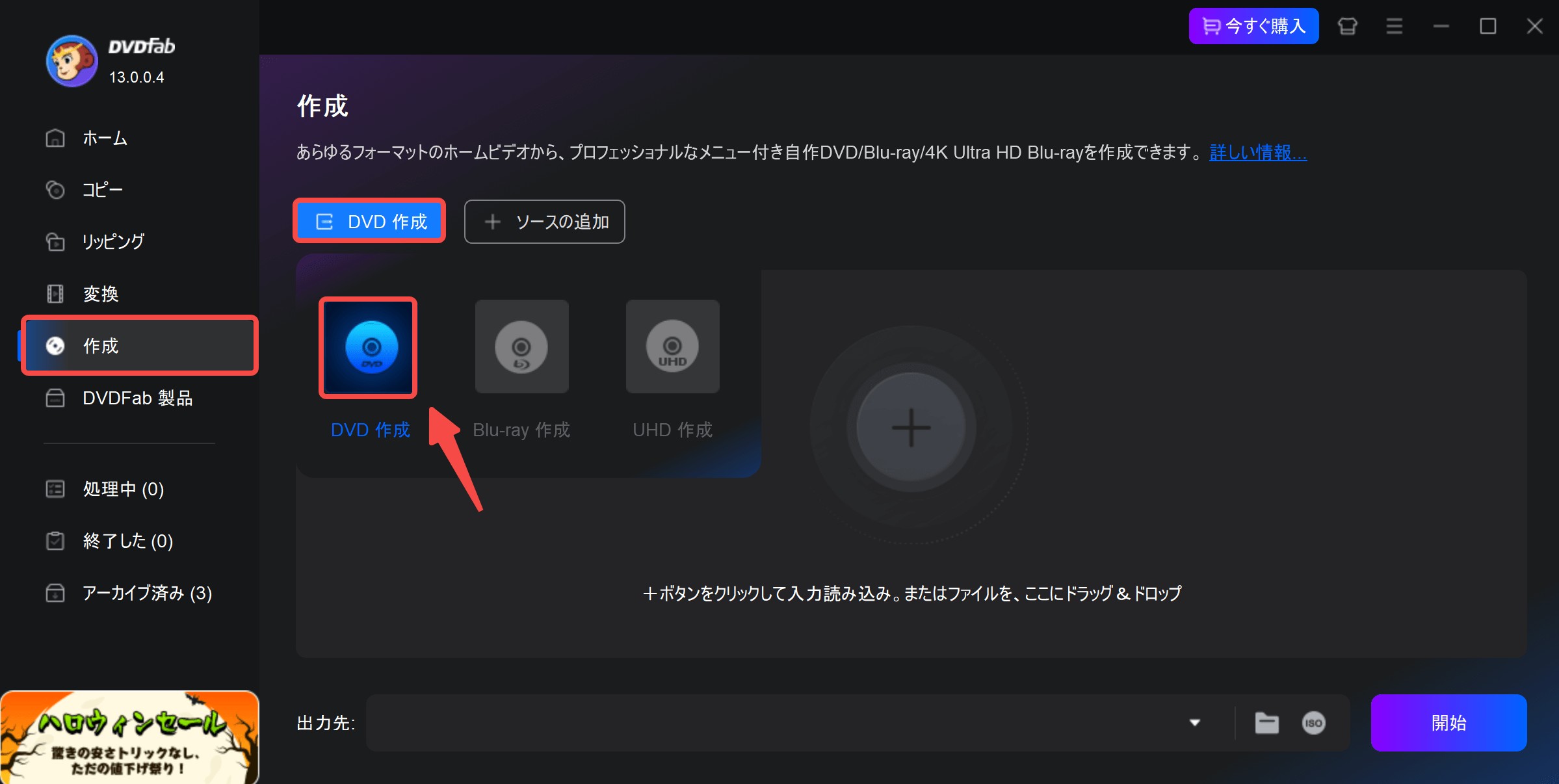Select 作成 creator module in sidebar

140,346
